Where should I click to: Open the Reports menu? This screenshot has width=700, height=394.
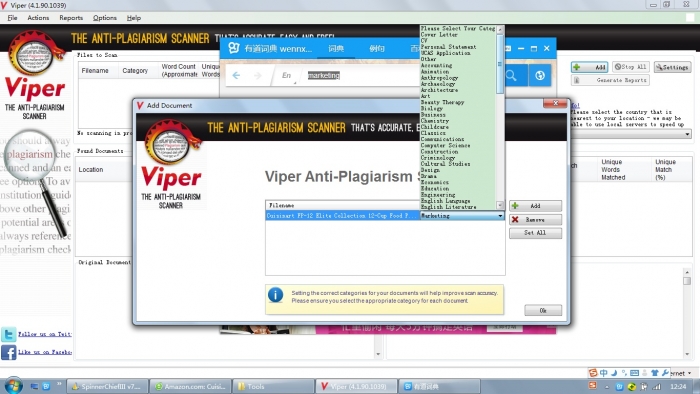pos(71,18)
